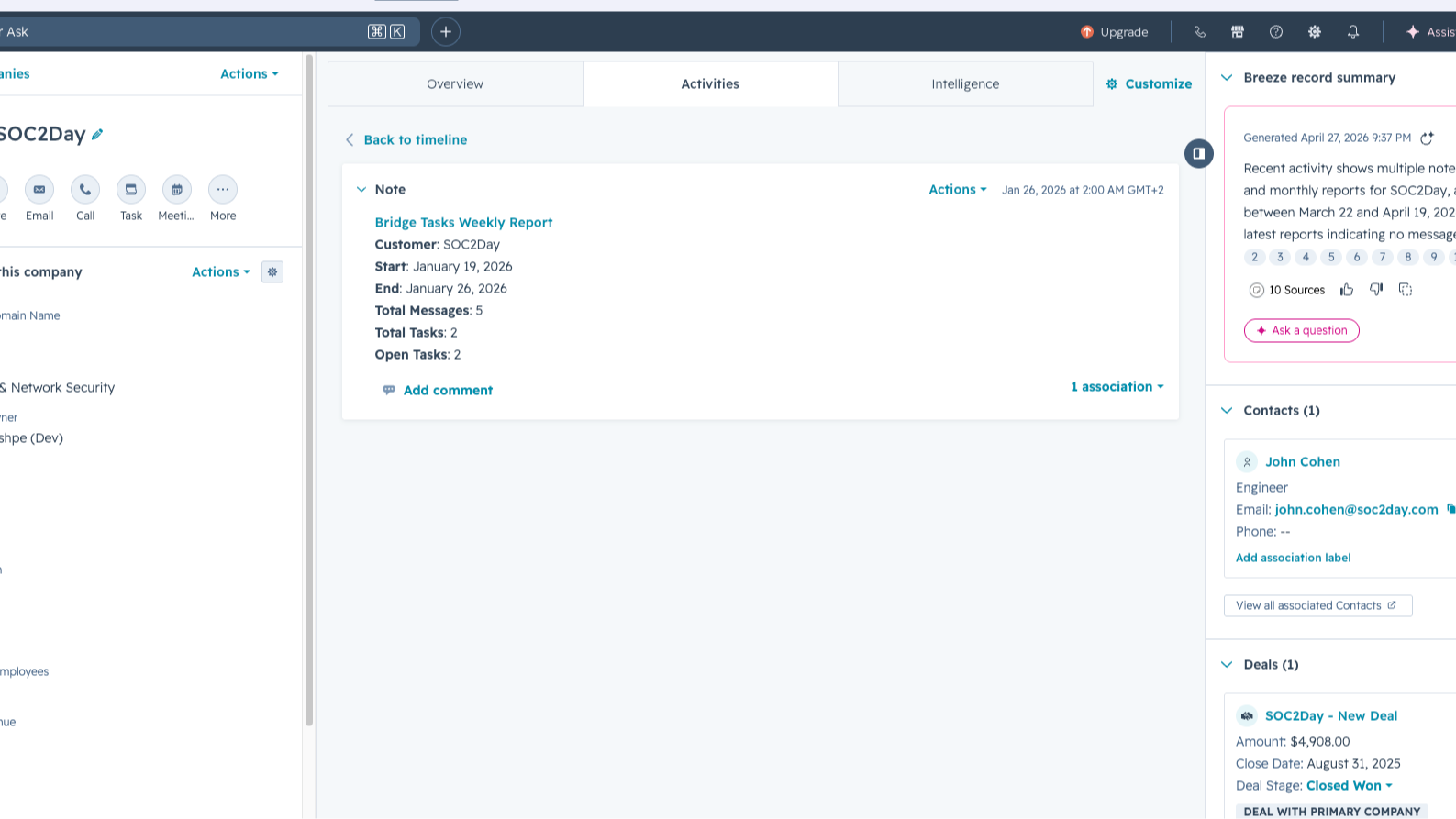This screenshot has width=1456, height=819.
Task: Open the Breeze Assistant sparkle icon
Action: point(1413,31)
